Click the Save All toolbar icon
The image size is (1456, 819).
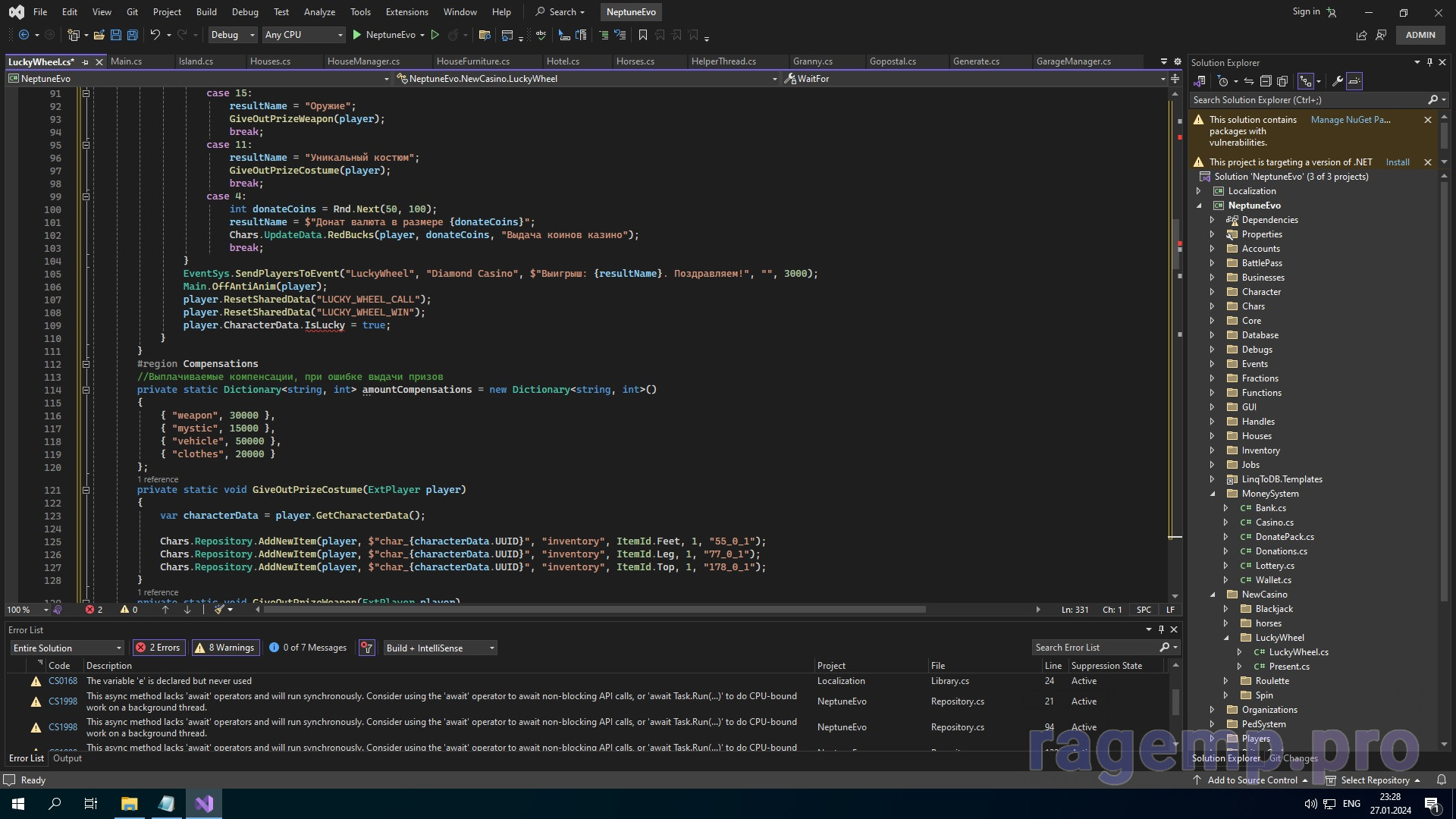[133, 35]
